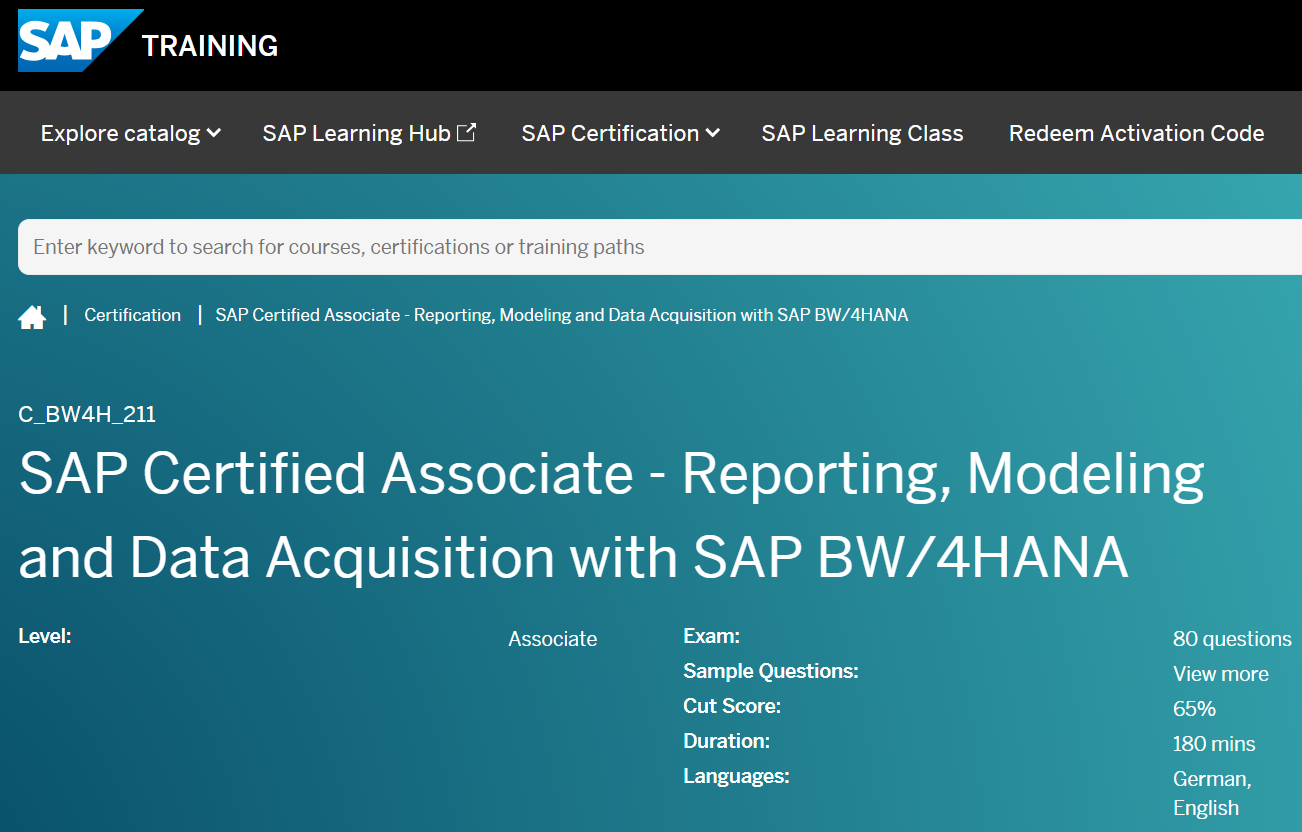Select the exam code C_BW4H_211
The image size is (1302, 832).
tap(87, 414)
